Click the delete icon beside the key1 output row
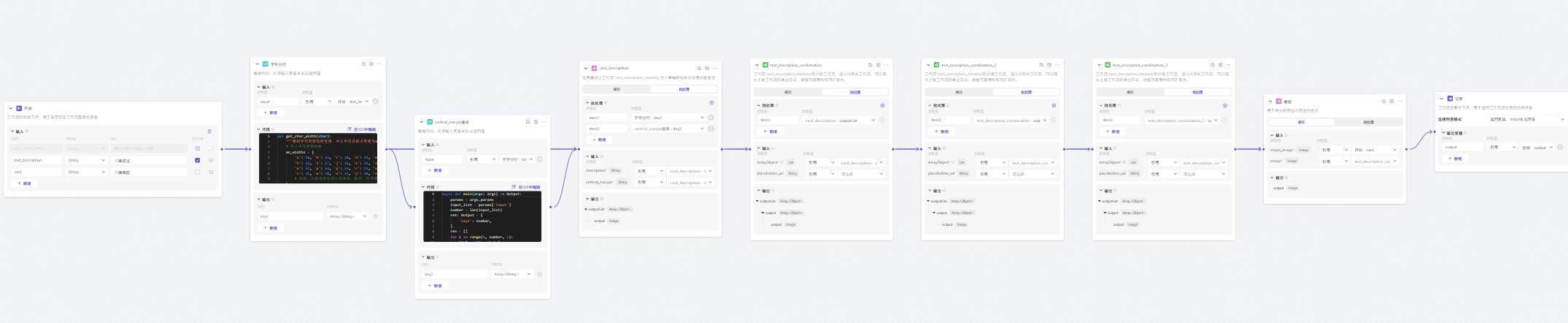Viewport: 1568px width, 323px height. [x=375, y=216]
